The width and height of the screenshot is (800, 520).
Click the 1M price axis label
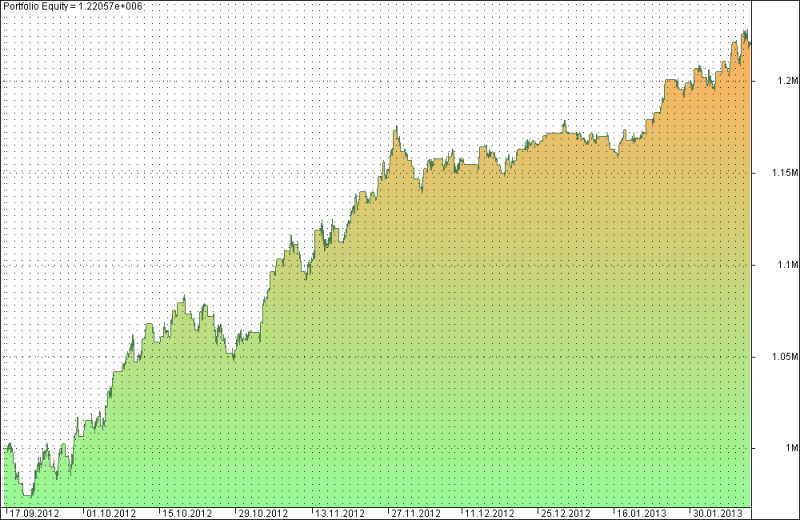click(791, 448)
